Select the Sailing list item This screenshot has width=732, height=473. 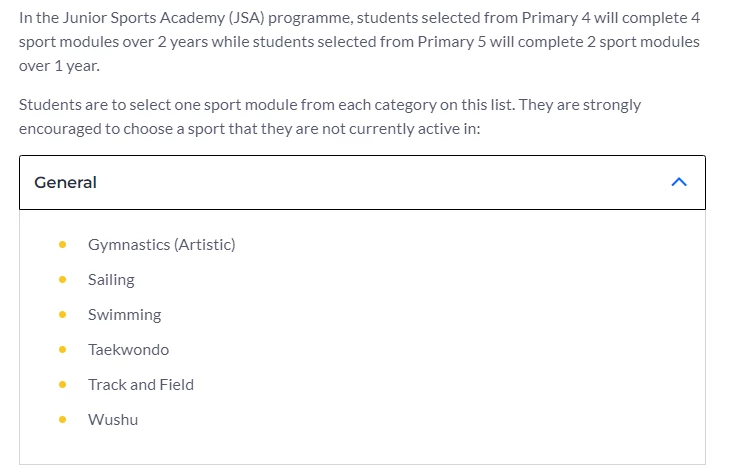tap(111, 280)
